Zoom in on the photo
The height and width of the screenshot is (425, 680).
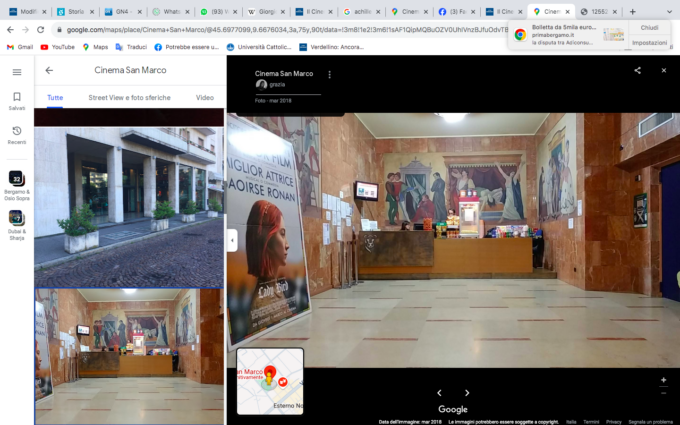pos(663,380)
